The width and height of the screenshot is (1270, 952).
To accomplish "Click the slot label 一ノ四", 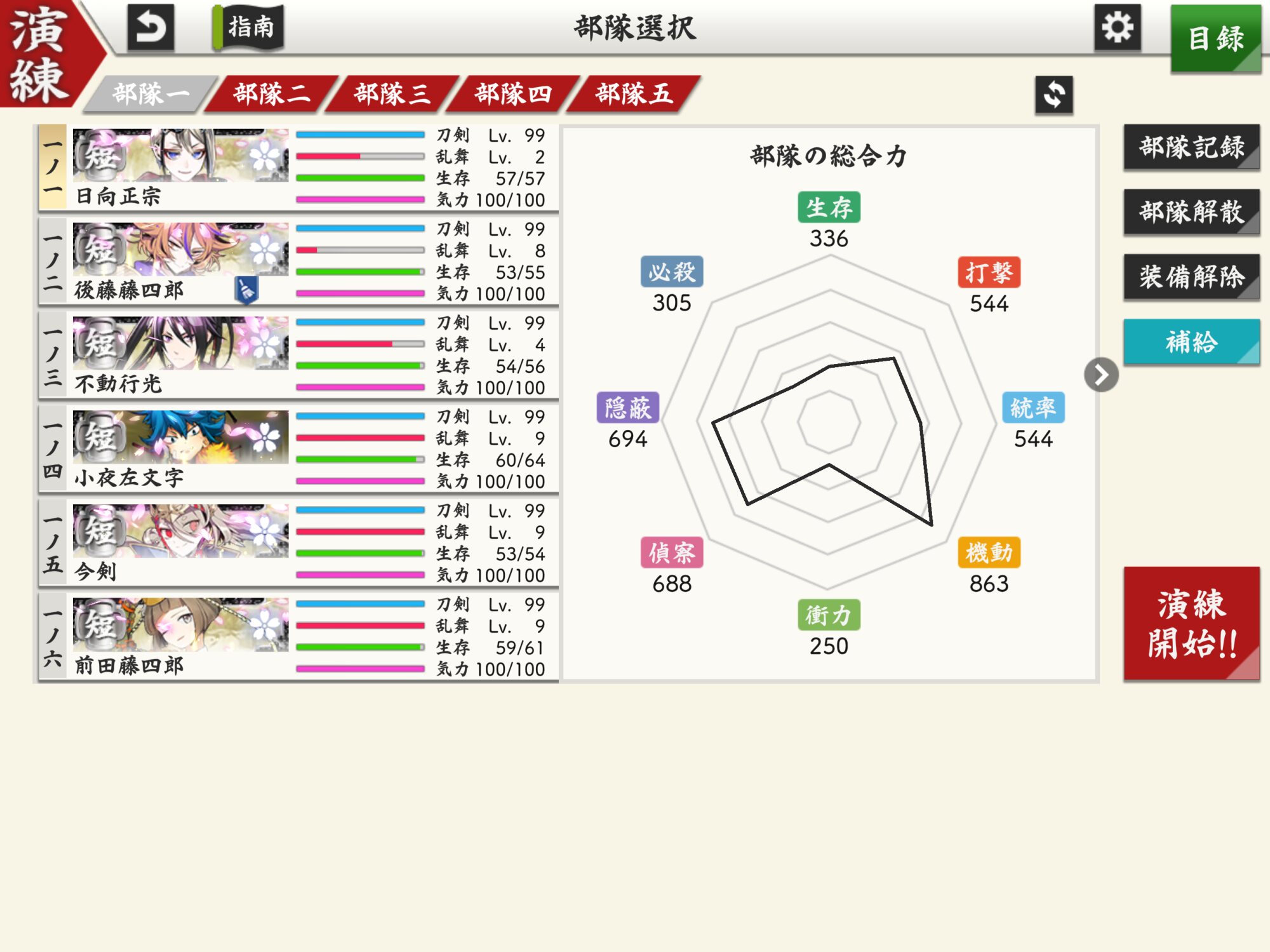I will (x=53, y=449).
